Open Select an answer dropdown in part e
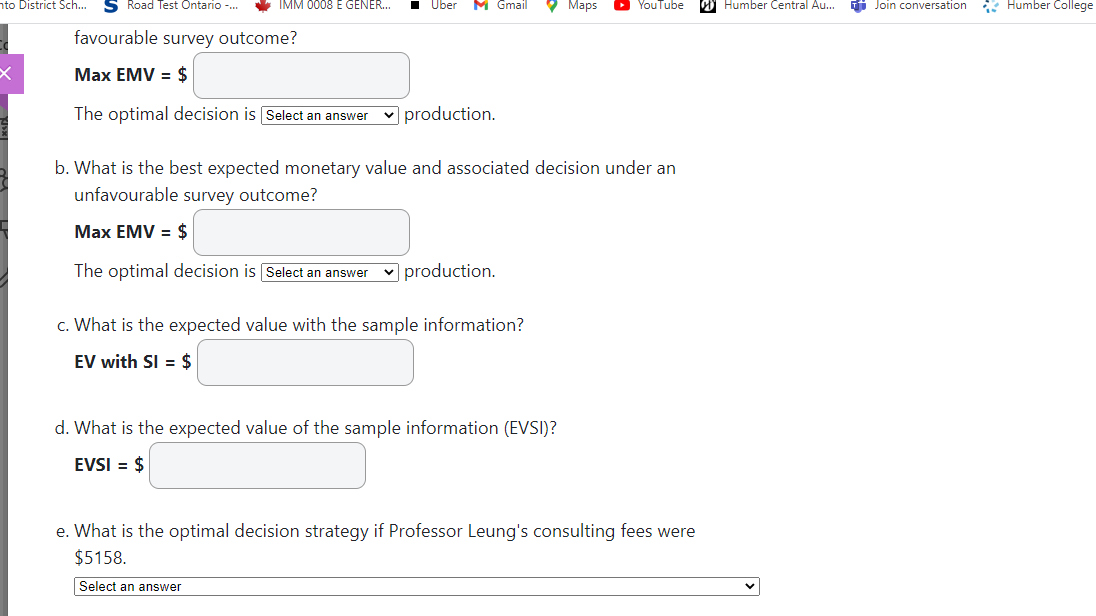Viewport: 1096px width, 616px height. click(x=415, y=586)
